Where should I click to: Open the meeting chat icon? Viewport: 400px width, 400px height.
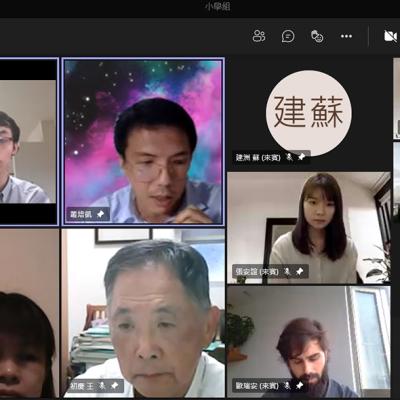pos(288,36)
